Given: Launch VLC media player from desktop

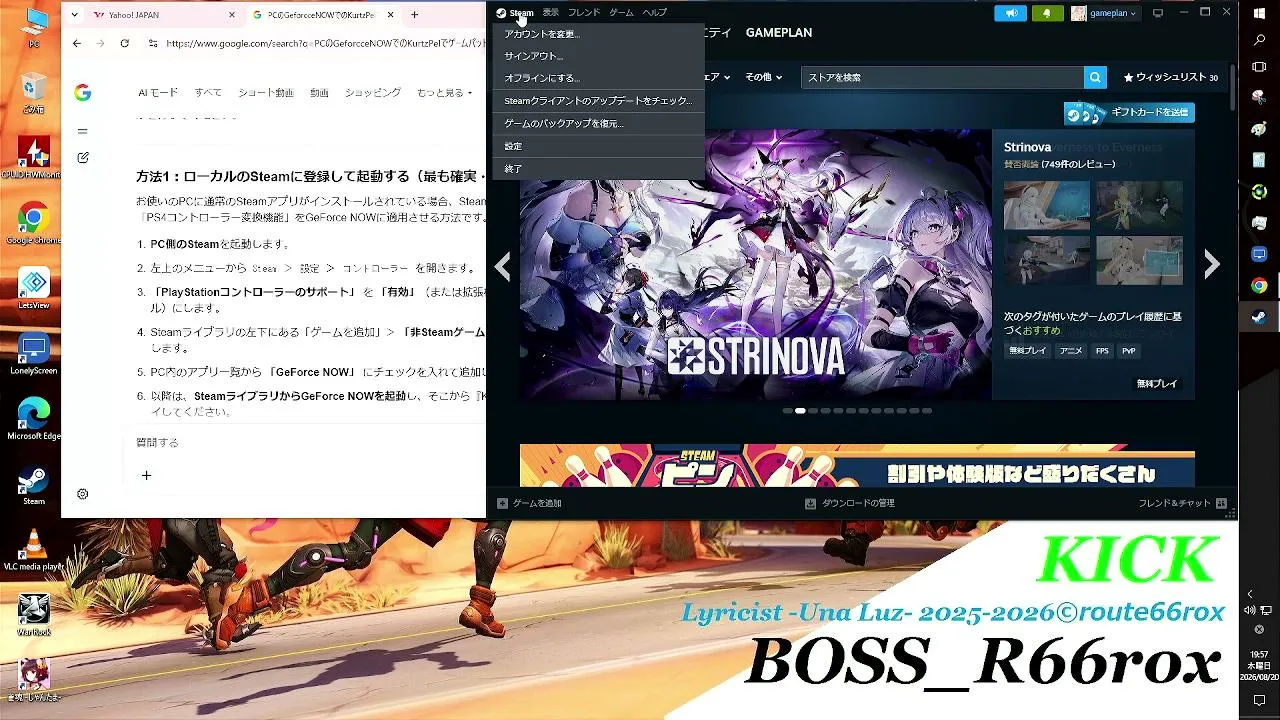Looking at the screenshot, I should pos(34,550).
